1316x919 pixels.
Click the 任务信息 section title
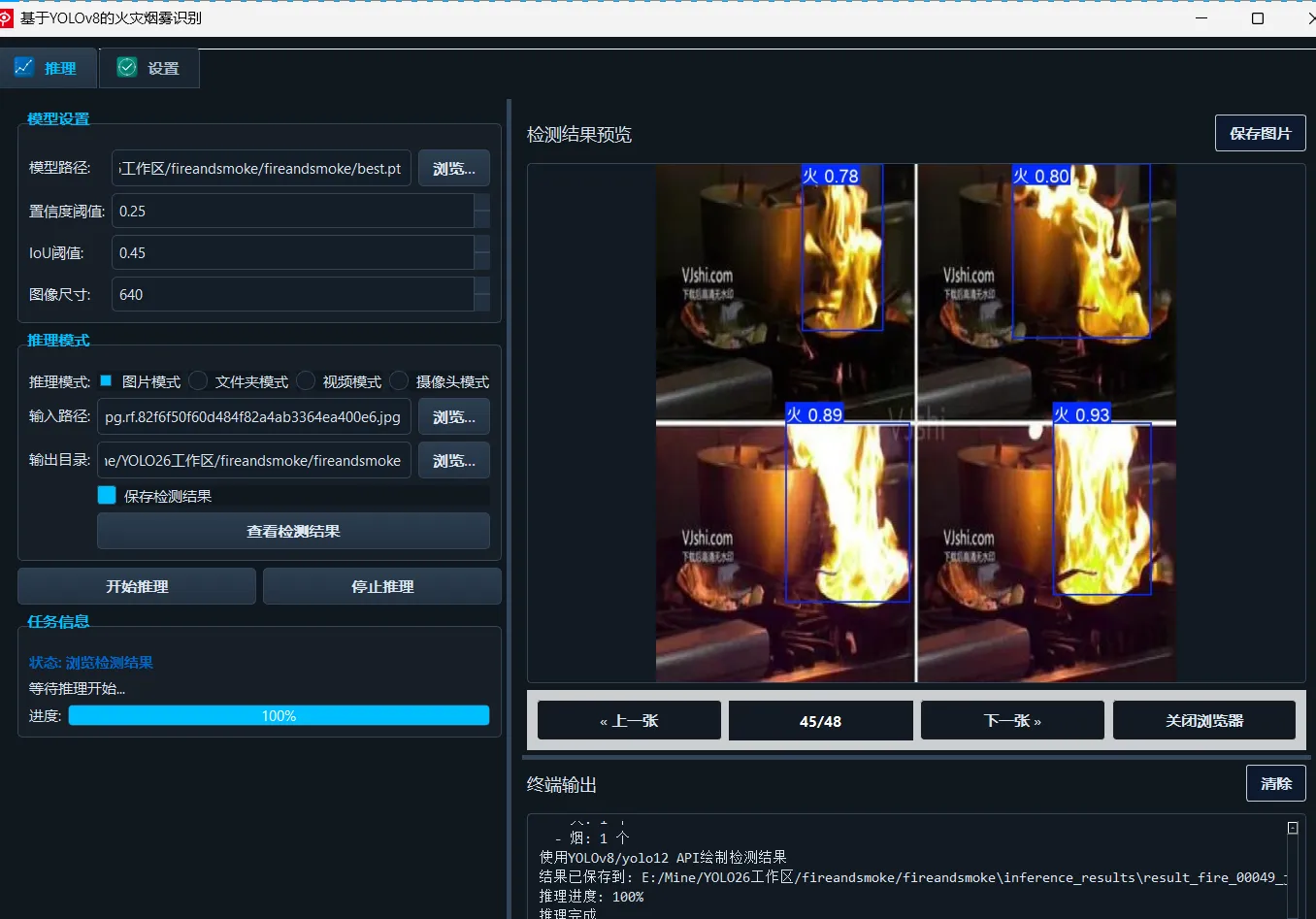[58, 621]
